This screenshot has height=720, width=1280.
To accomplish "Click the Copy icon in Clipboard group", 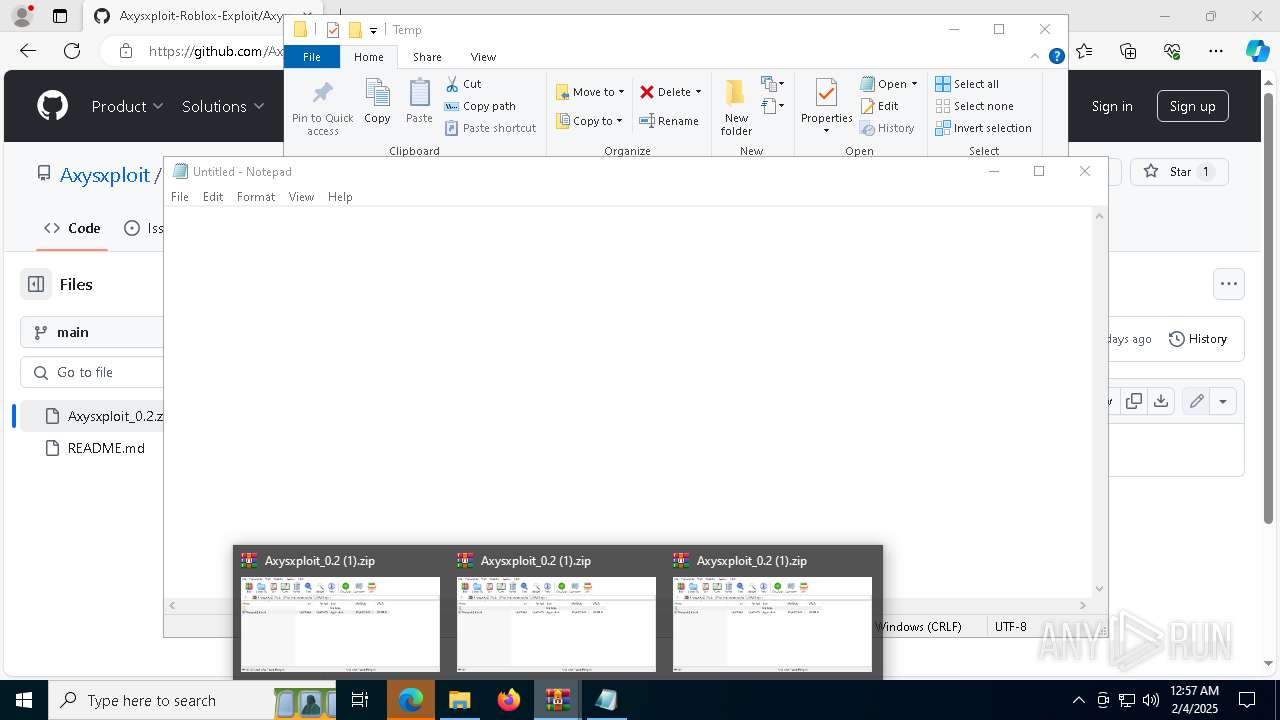I will (377, 102).
